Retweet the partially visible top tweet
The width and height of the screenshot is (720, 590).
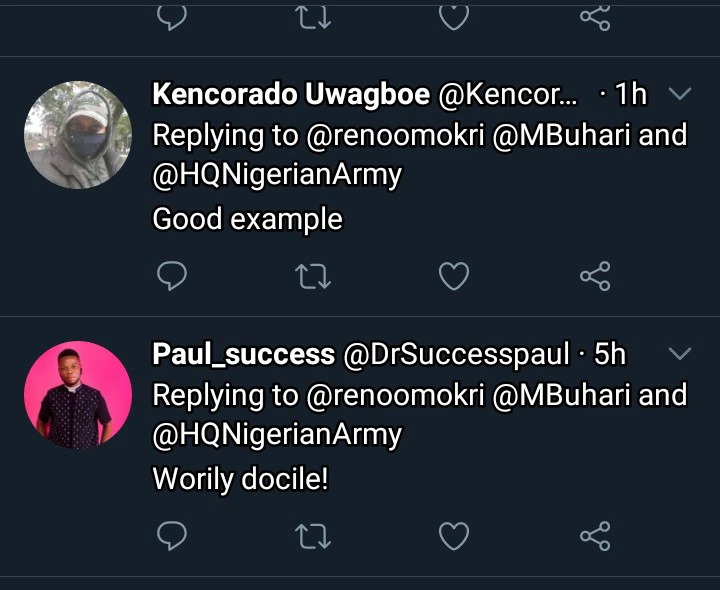click(314, 14)
